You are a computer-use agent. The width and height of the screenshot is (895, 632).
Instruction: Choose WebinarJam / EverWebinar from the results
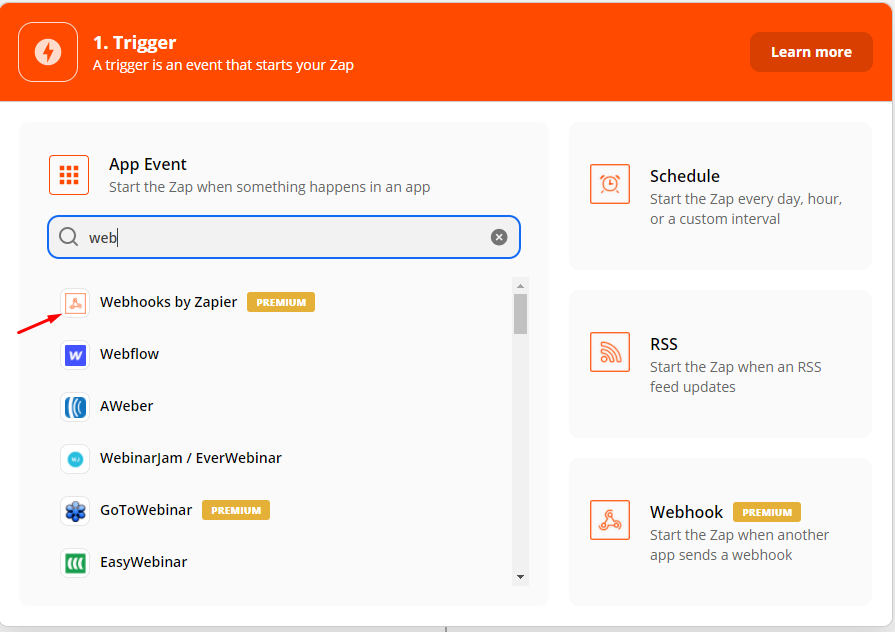(190, 458)
